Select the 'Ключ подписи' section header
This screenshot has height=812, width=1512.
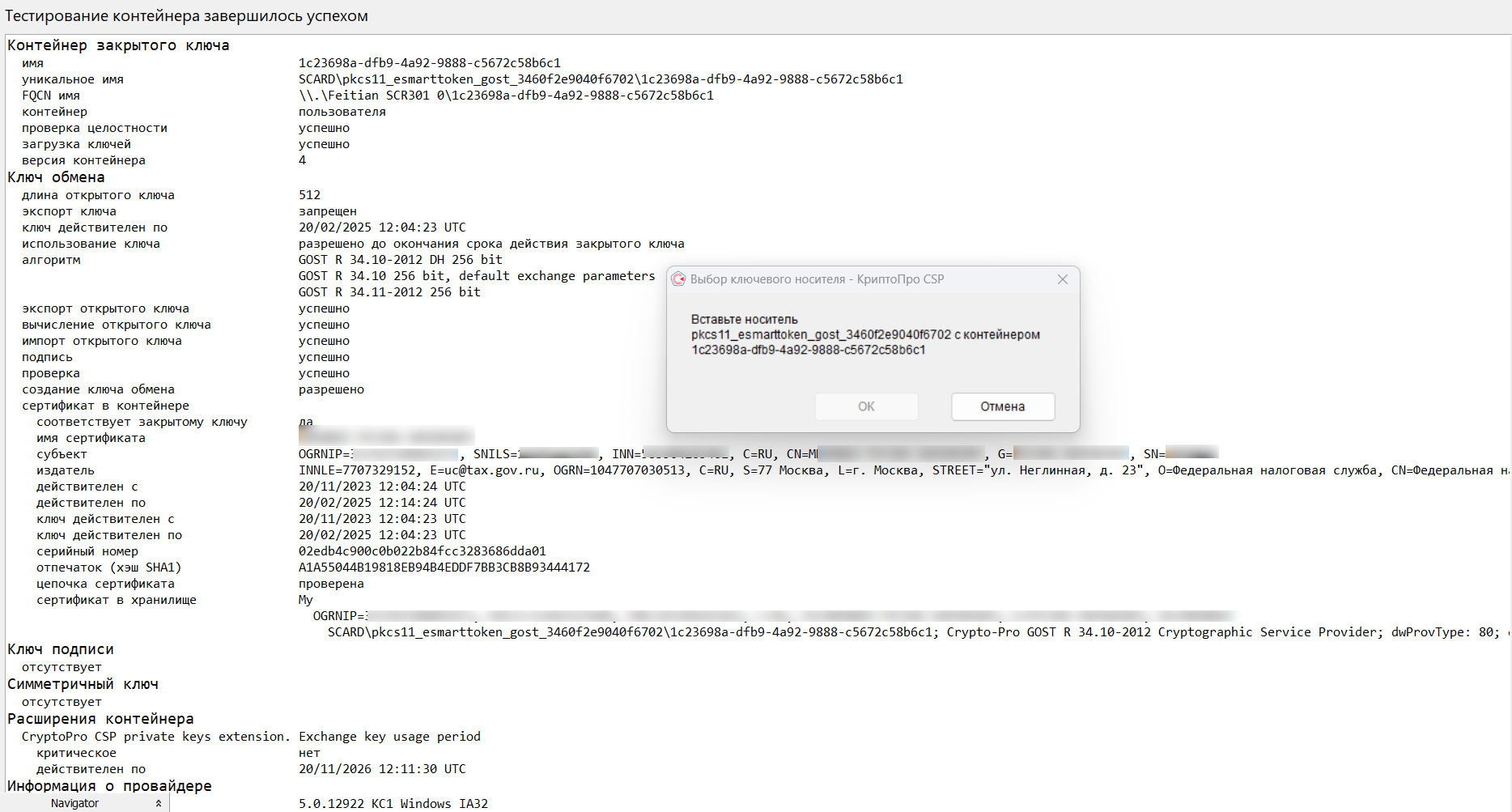61,649
